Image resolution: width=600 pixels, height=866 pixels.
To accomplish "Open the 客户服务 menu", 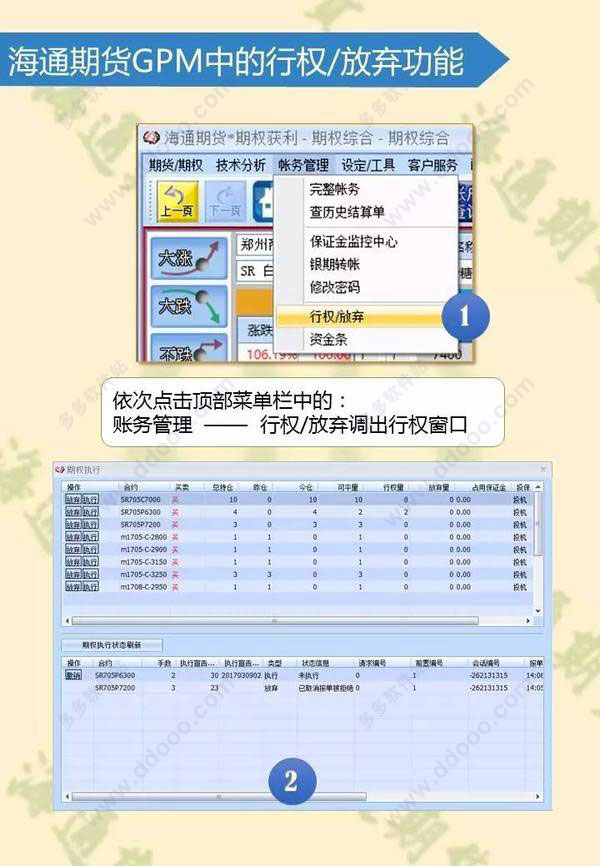I will point(433,165).
